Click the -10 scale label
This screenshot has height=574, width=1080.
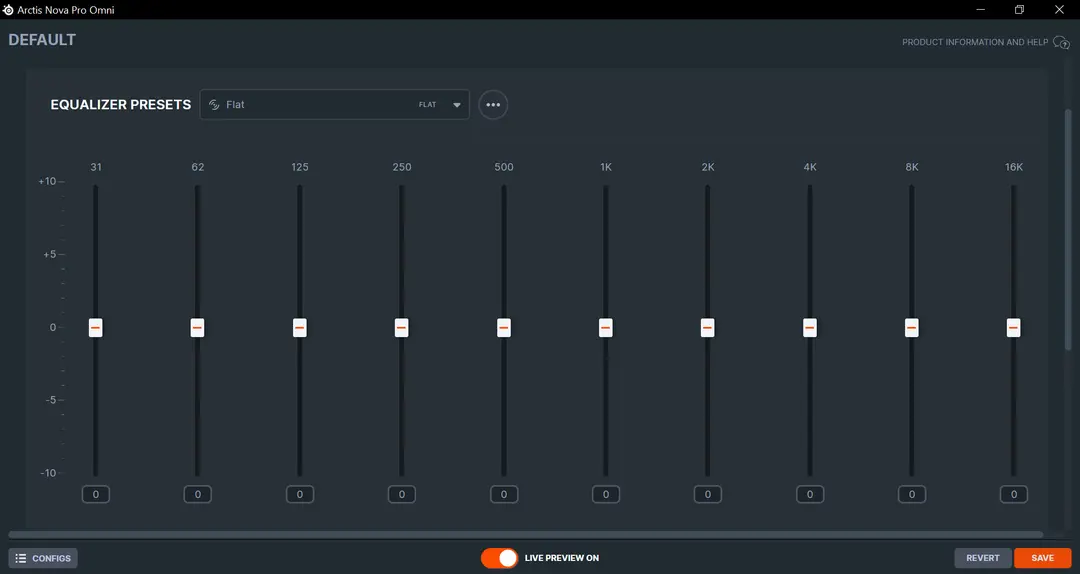[48, 473]
